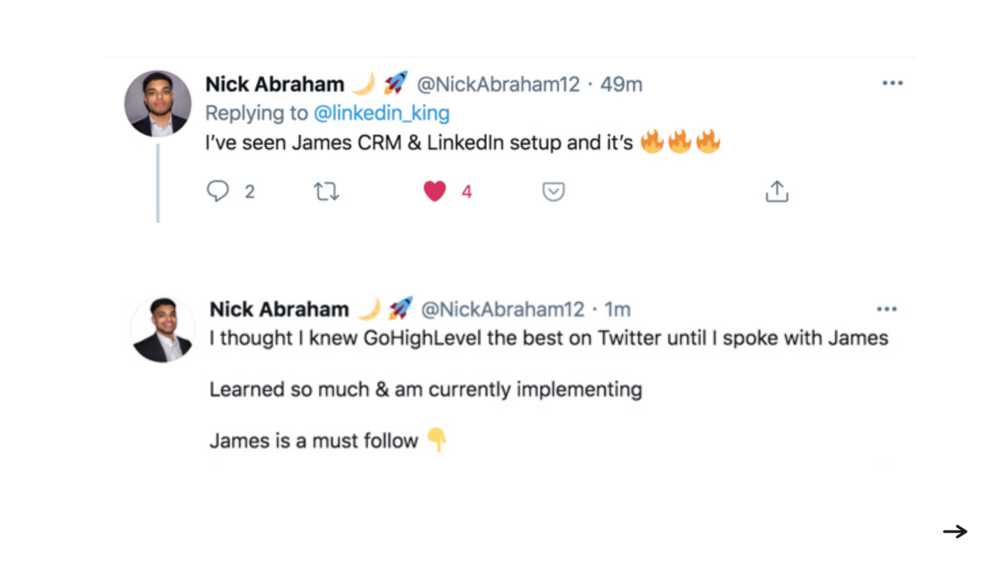The height and width of the screenshot is (565, 1005).
Task: Open the share icon on the first tweet
Action: click(x=777, y=191)
